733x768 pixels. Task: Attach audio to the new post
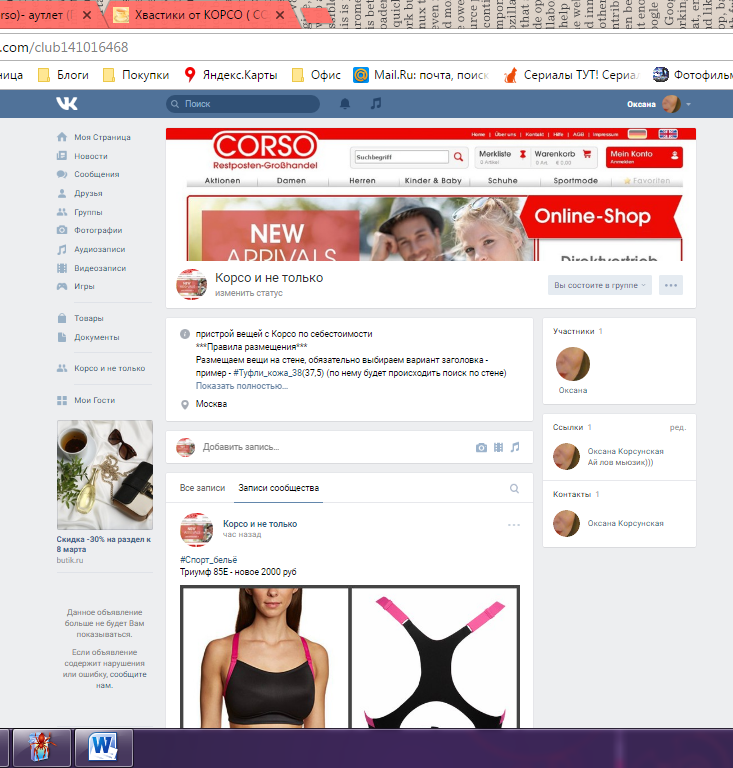point(515,447)
